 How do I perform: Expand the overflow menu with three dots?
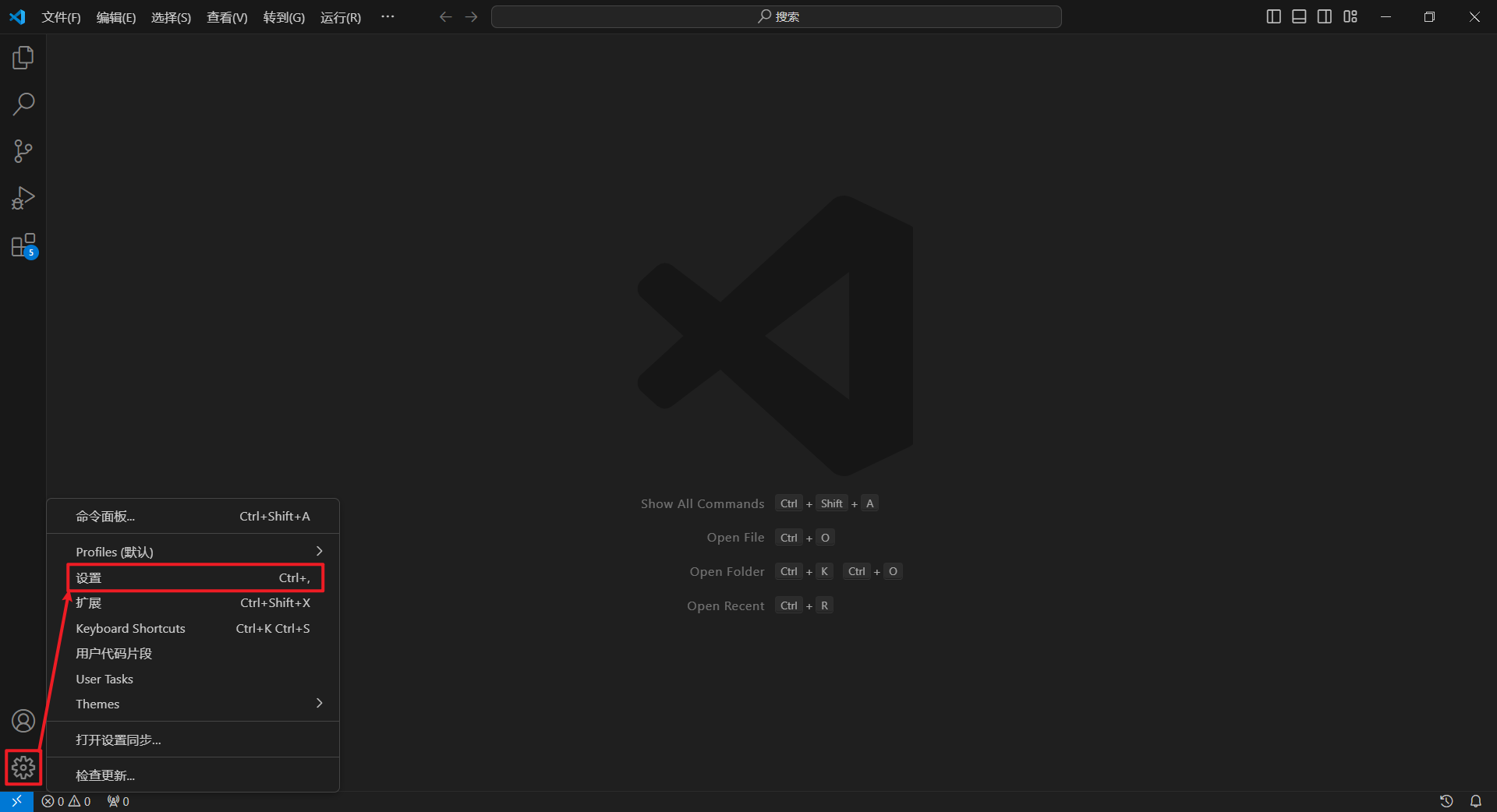pyautogui.click(x=388, y=17)
